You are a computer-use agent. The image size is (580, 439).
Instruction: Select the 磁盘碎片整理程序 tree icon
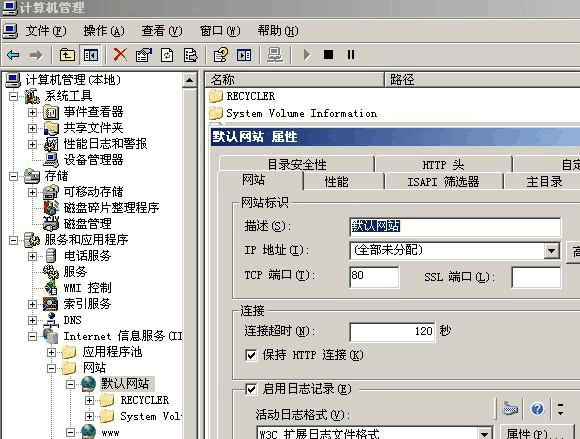click(x=51, y=208)
